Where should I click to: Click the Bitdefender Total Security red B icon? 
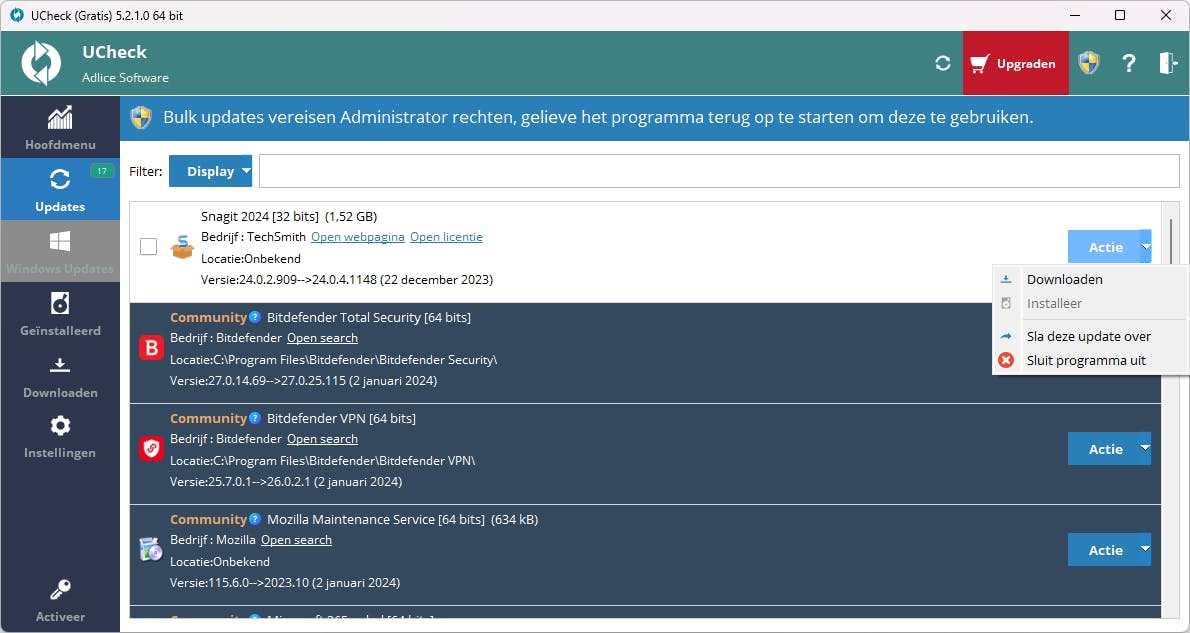pyautogui.click(x=151, y=348)
